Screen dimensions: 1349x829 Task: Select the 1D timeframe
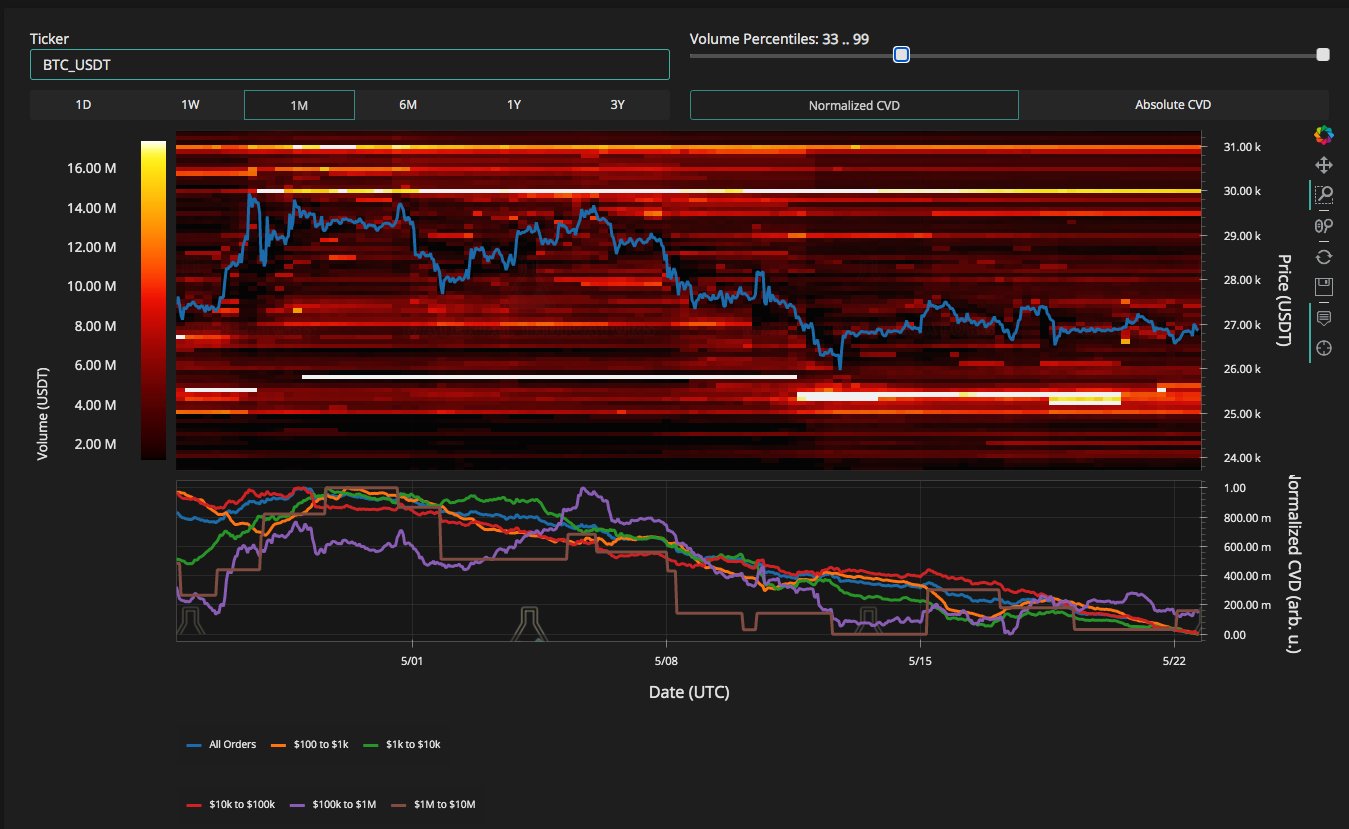pos(84,105)
